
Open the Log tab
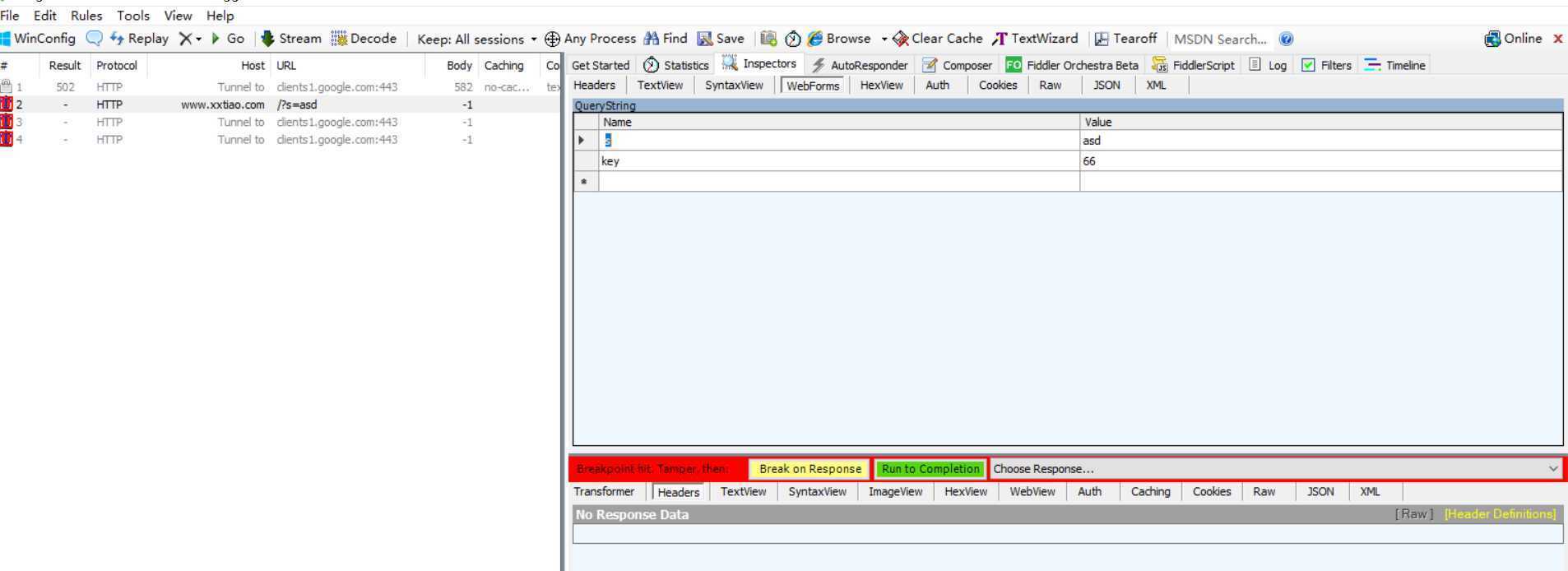pos(1268,65)
